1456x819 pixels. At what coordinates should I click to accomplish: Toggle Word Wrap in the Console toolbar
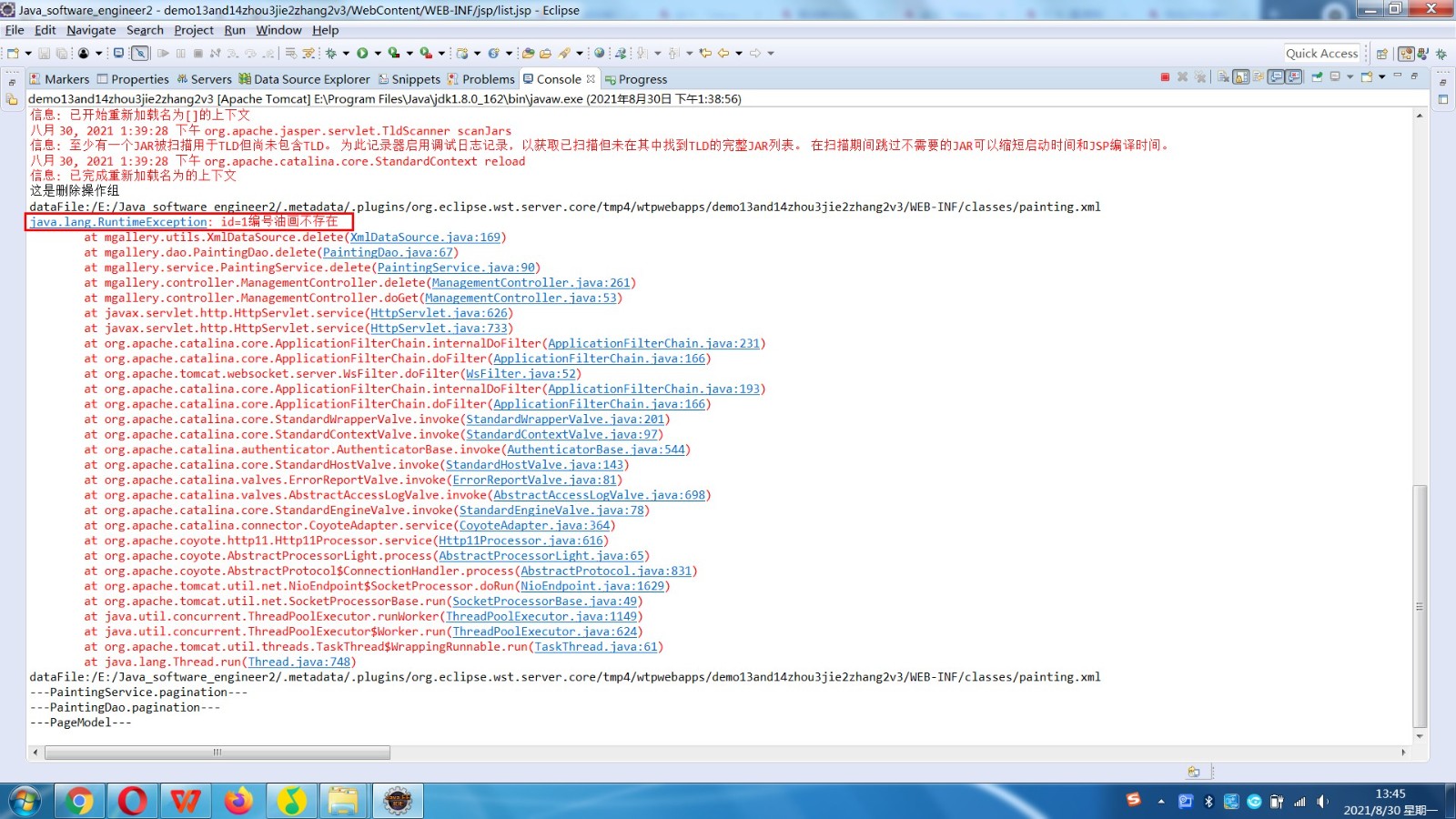(1259, 77)
